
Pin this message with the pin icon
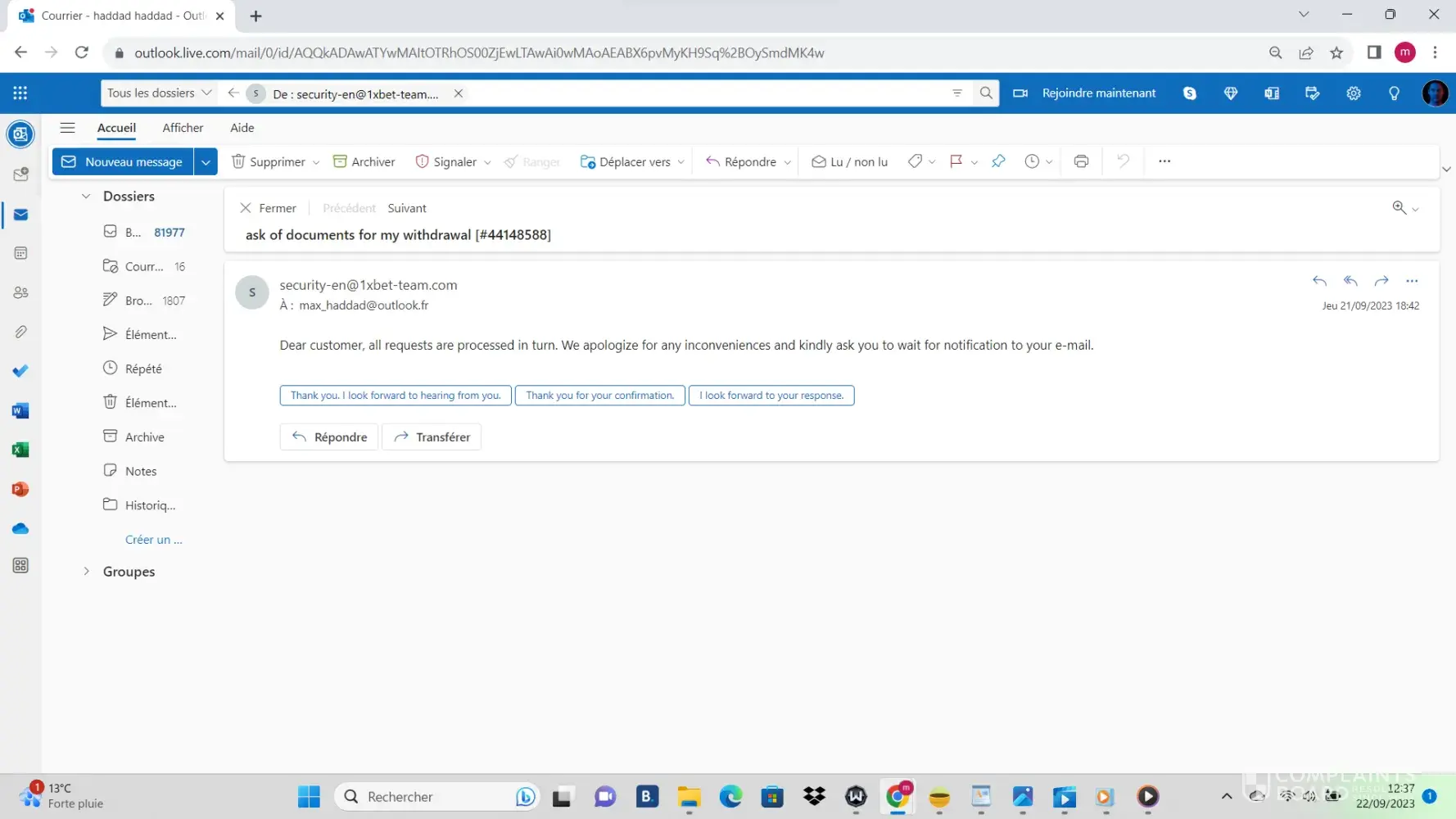click(x=998, y=161)
